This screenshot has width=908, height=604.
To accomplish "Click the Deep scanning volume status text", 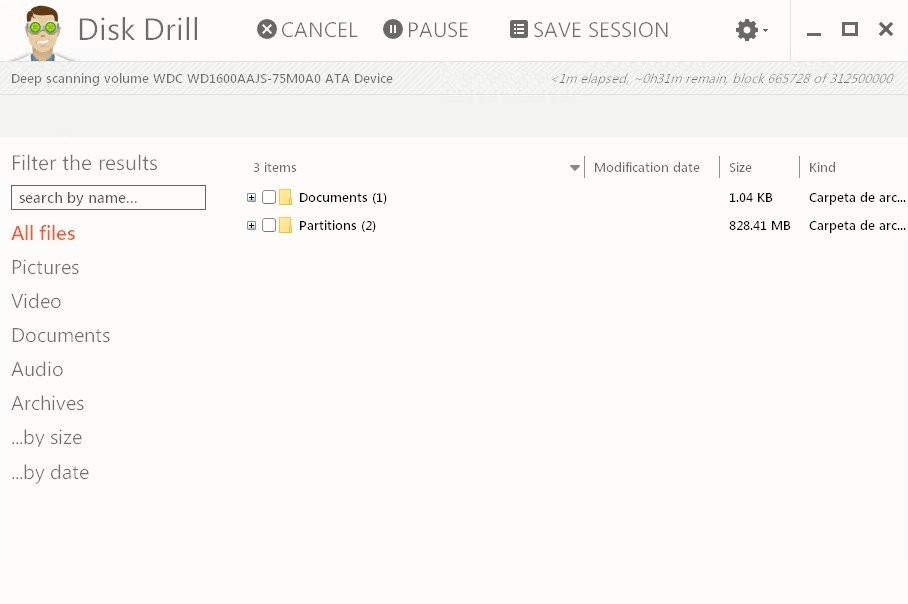I will coord(202,78).
